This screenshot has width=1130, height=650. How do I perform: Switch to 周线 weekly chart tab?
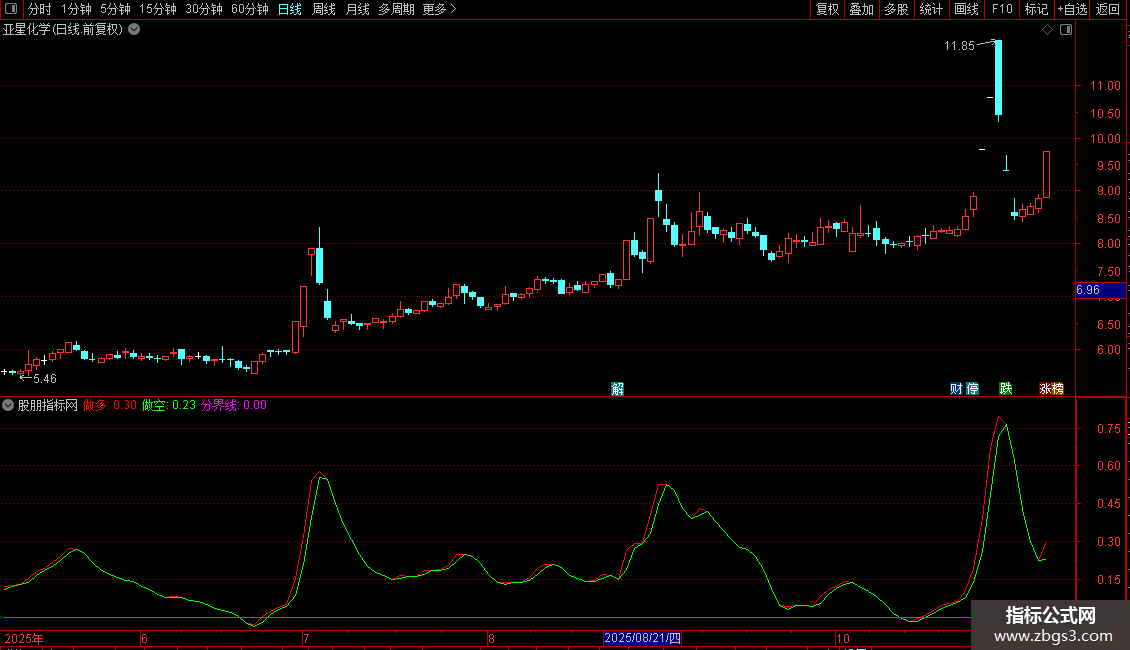point(324,10)
